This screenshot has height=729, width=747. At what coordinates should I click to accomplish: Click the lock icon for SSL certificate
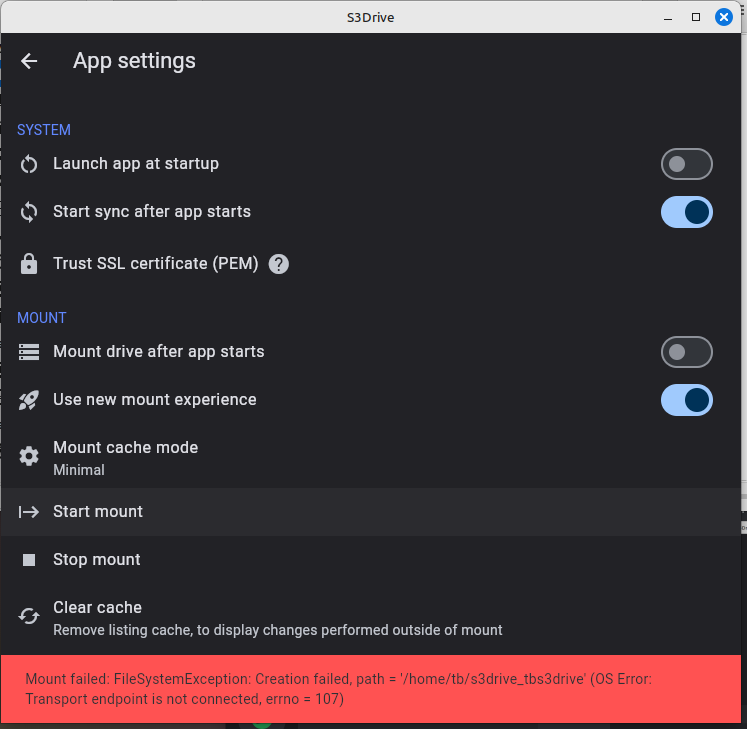point(29,263)
